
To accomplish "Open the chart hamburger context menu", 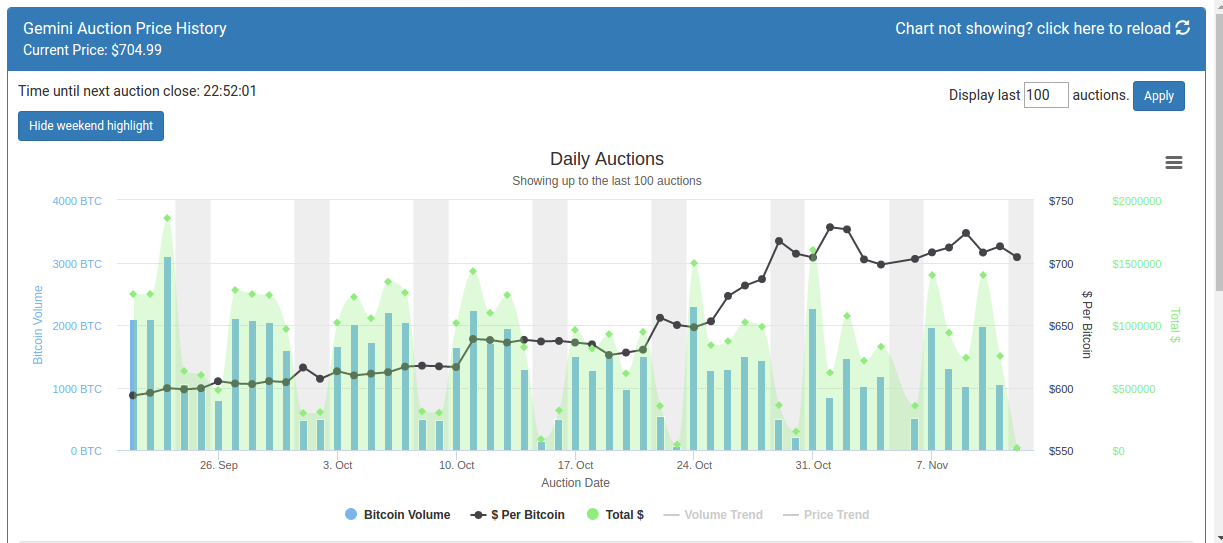I will pyautogui.click(x=1174, y=163).
